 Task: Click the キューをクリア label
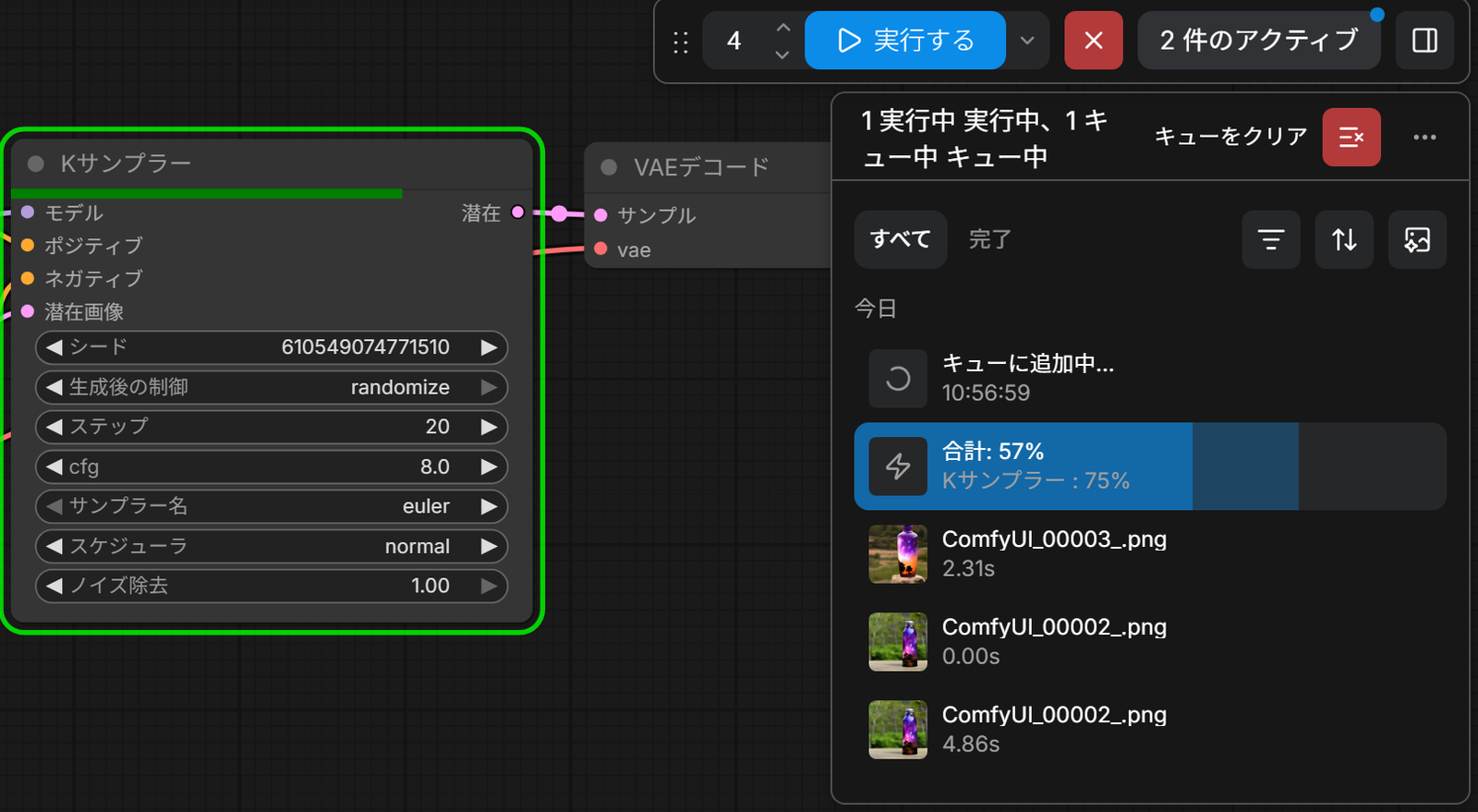[x=1230, y=137]
